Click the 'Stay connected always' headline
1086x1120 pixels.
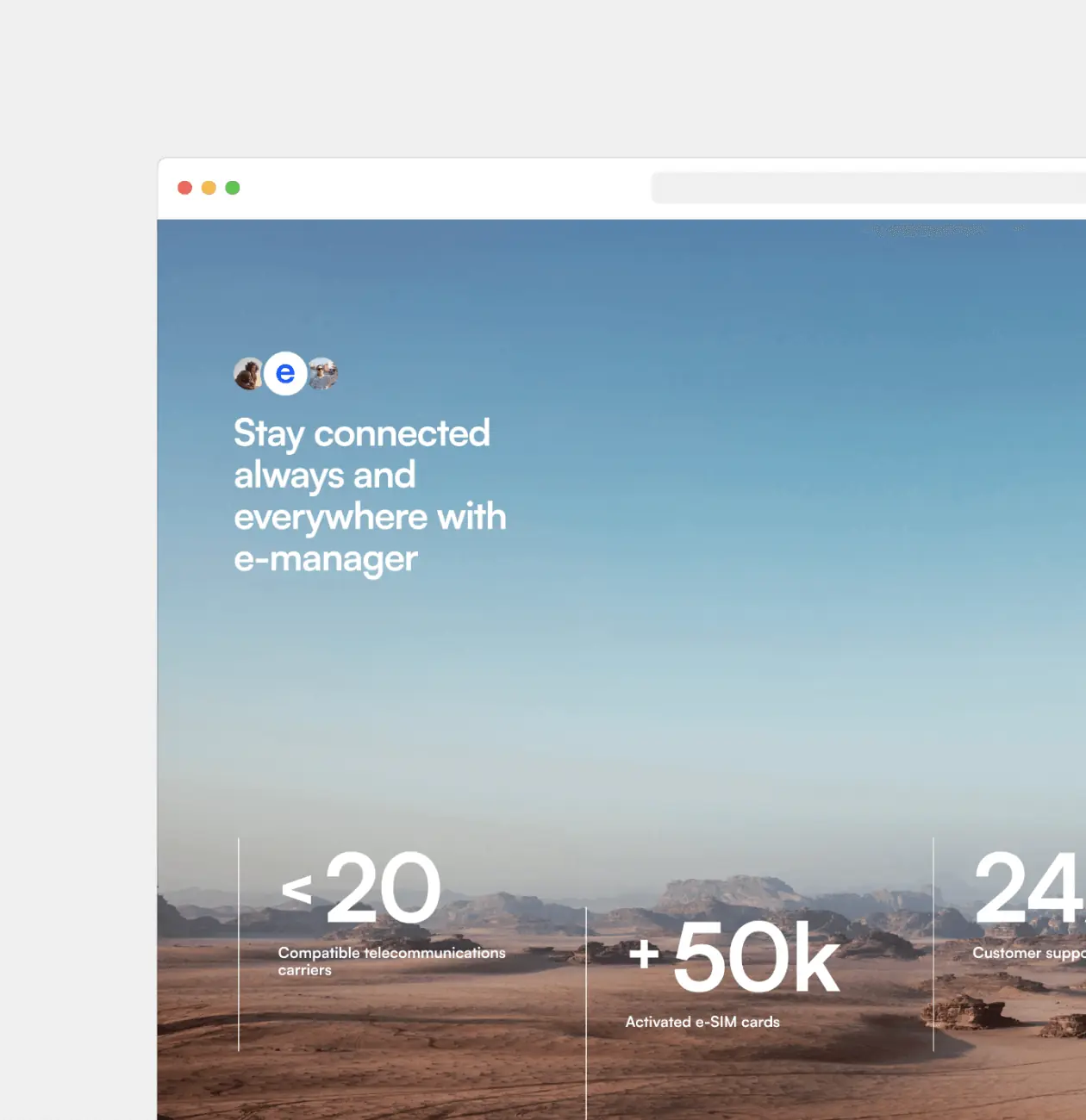370,495
